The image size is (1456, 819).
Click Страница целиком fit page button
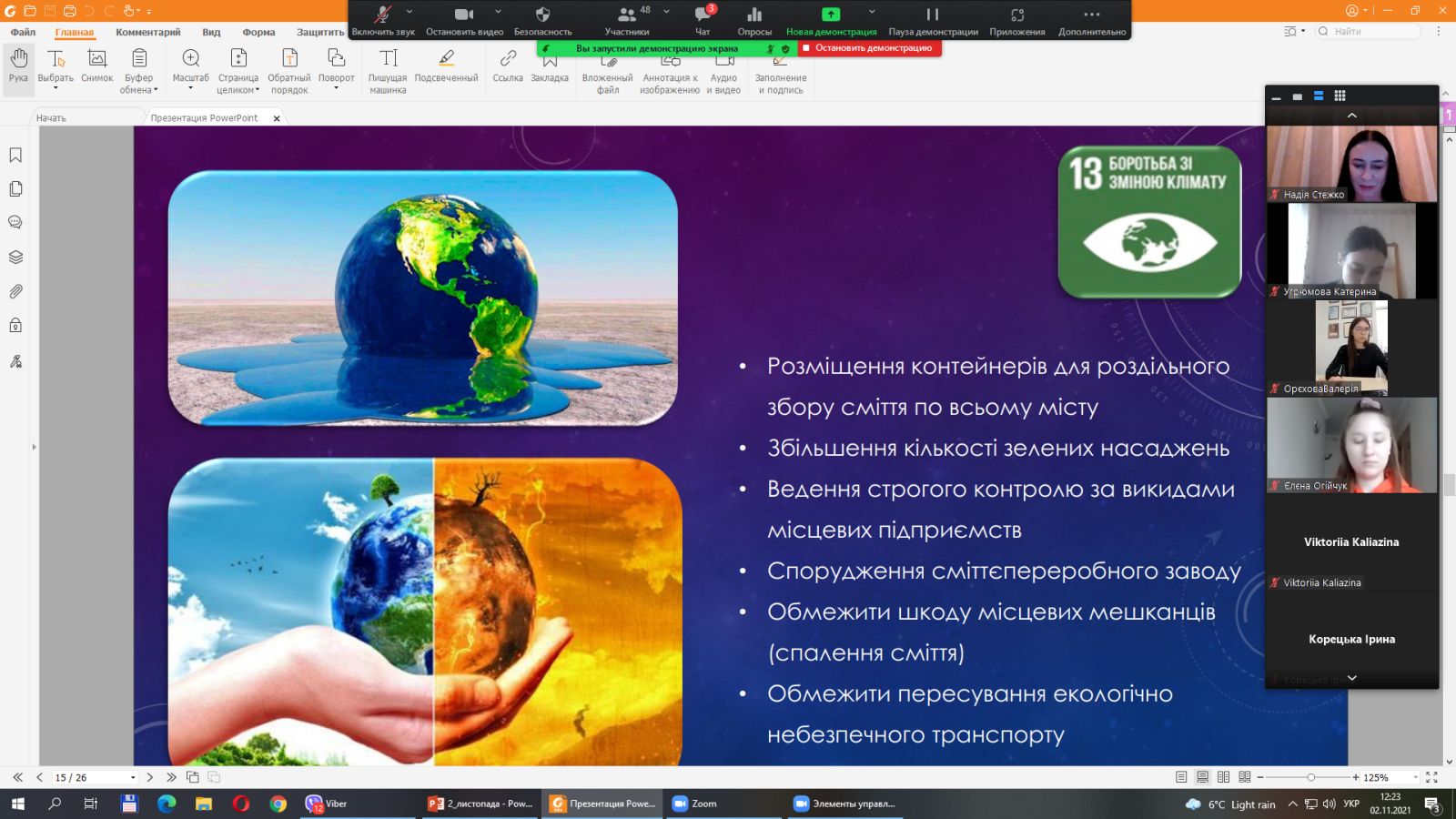pyautogui.click(x=238, y=71)
